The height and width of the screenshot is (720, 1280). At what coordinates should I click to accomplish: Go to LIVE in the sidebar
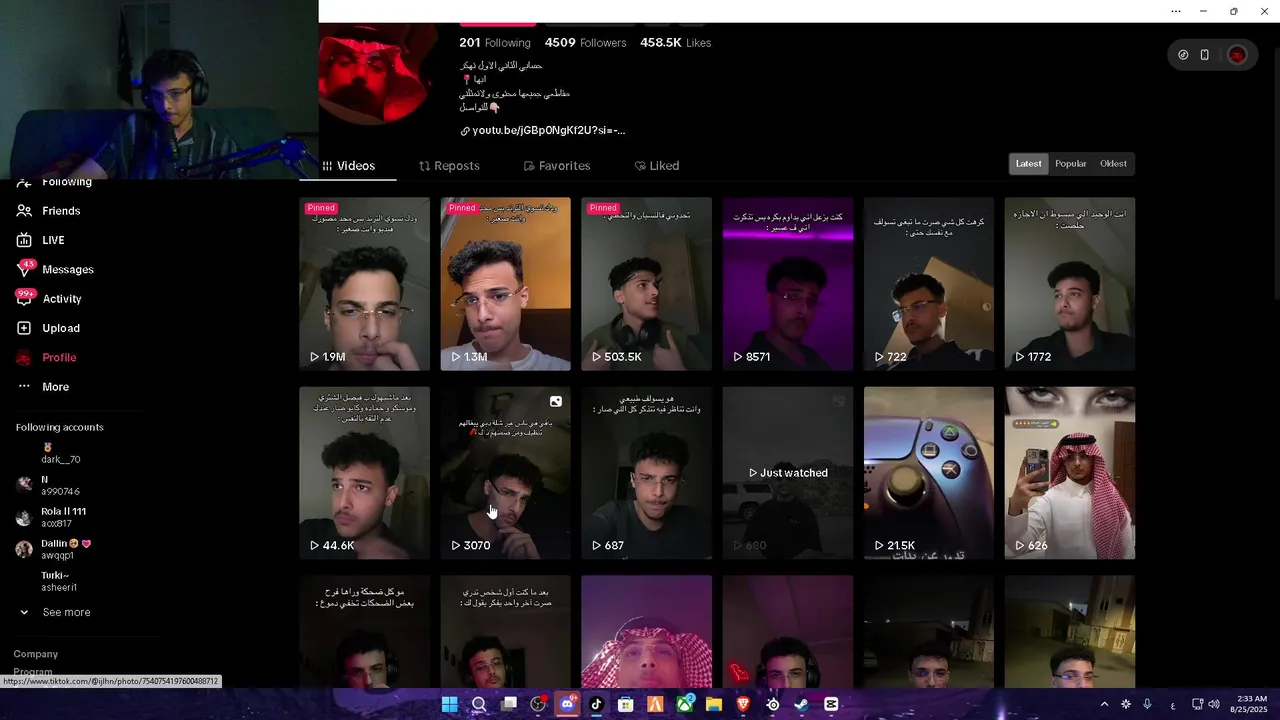[x=40, y=240]
